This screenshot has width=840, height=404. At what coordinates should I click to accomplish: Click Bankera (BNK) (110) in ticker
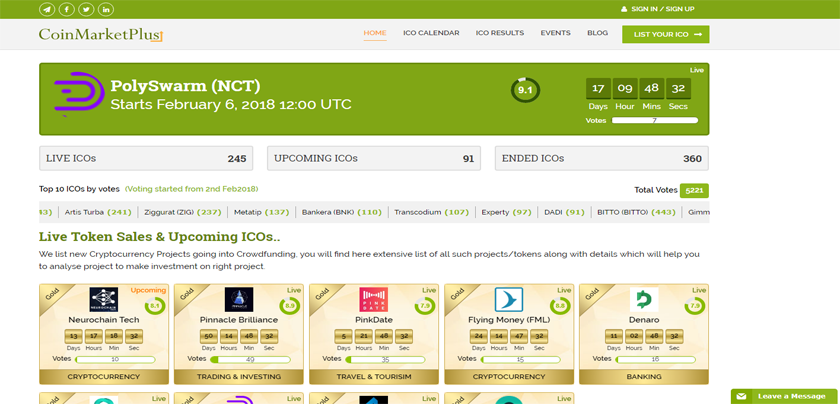(342, 212)
